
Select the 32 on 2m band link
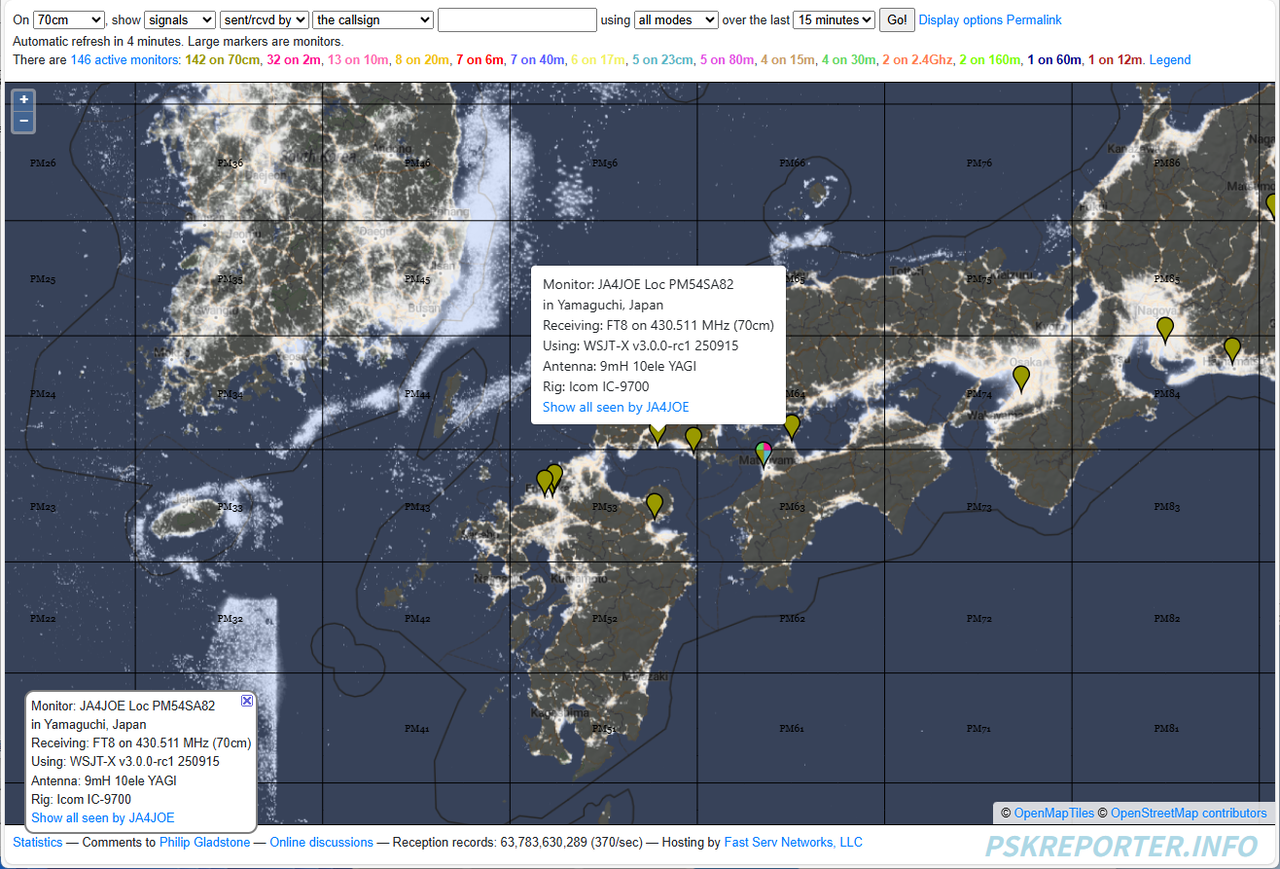click(x=294, y=60)
